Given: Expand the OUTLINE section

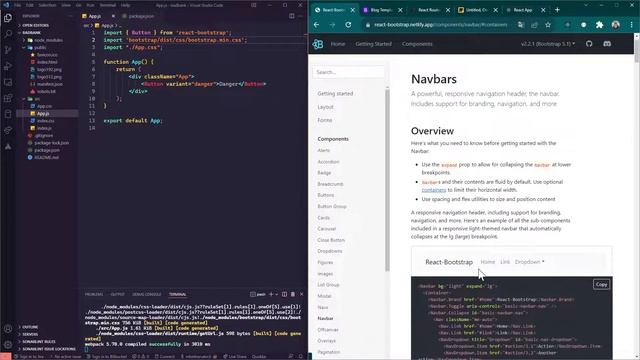Looking at the screenshot, I should [29, 327].
